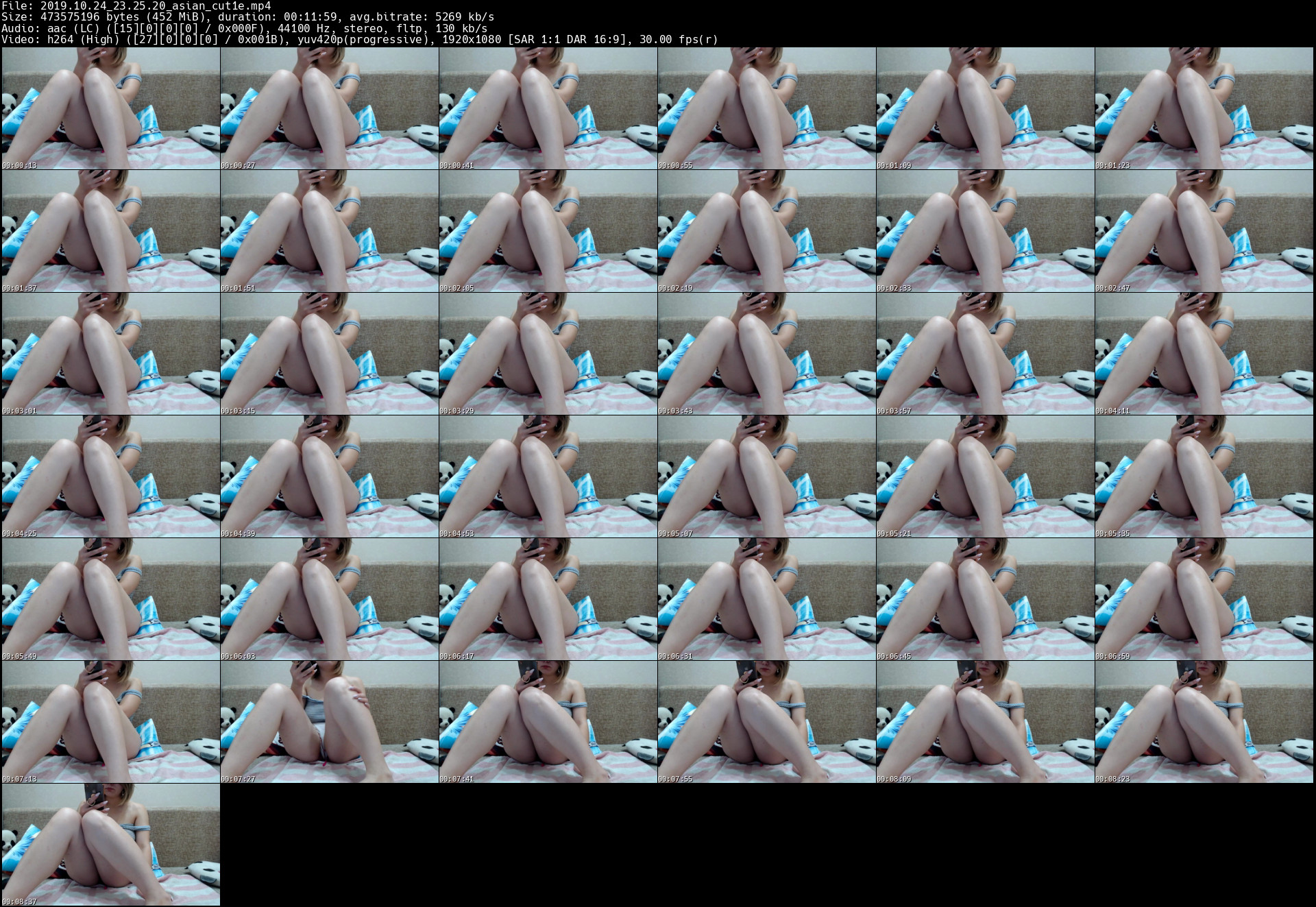The height and width of the screenshot is (907, 1316).
Task: Click the 00:03:15 frame
Action: [x=329, y=354]
